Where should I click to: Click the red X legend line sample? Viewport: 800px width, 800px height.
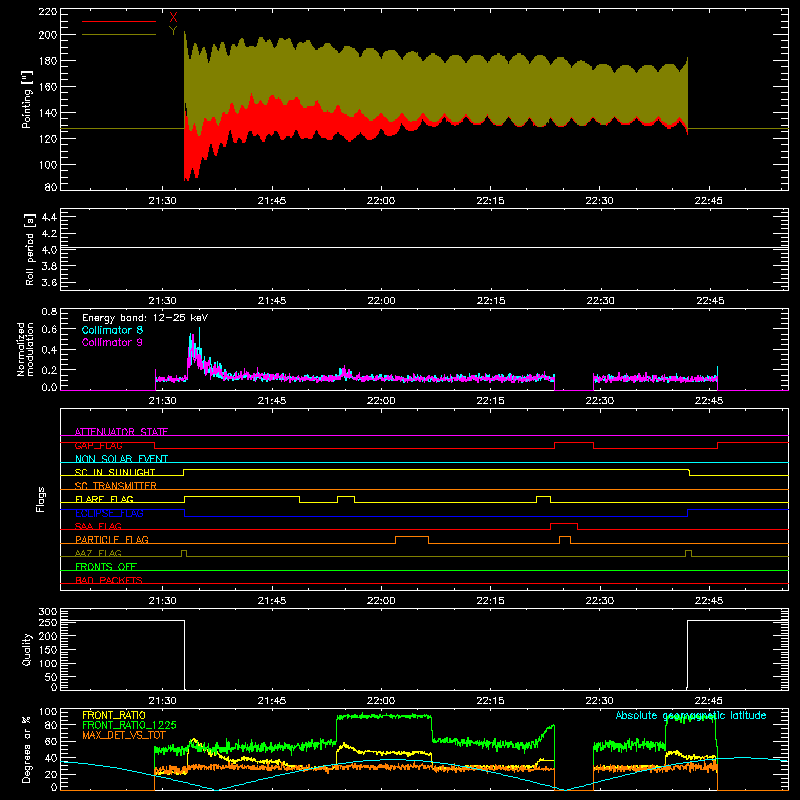click(119, 21)
